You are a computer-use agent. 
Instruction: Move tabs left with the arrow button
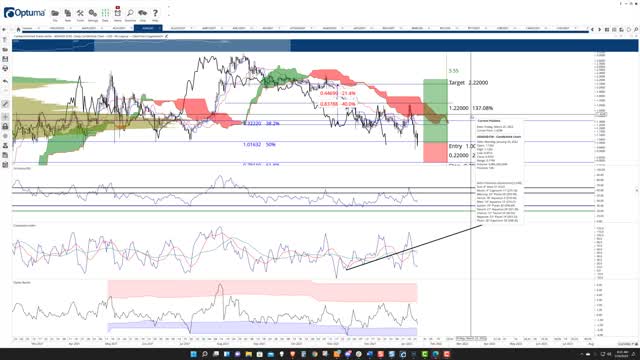pos(592,29)
